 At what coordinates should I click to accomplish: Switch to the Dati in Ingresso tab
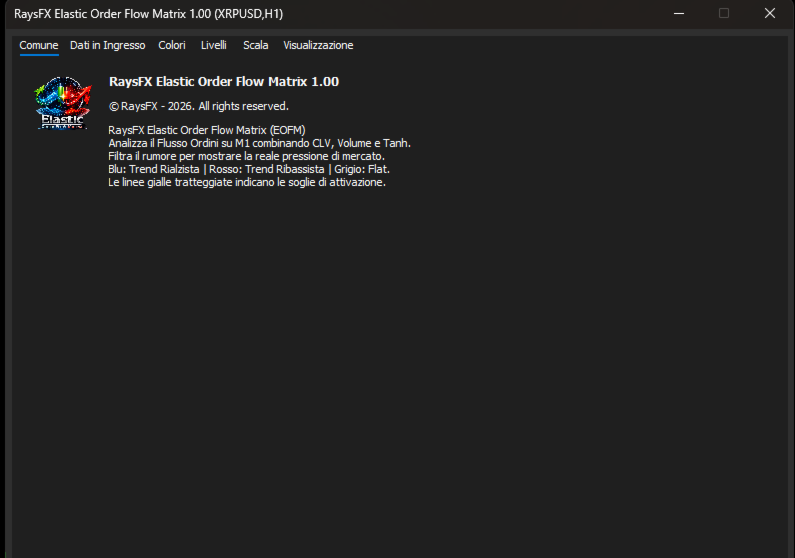[107, 45]
